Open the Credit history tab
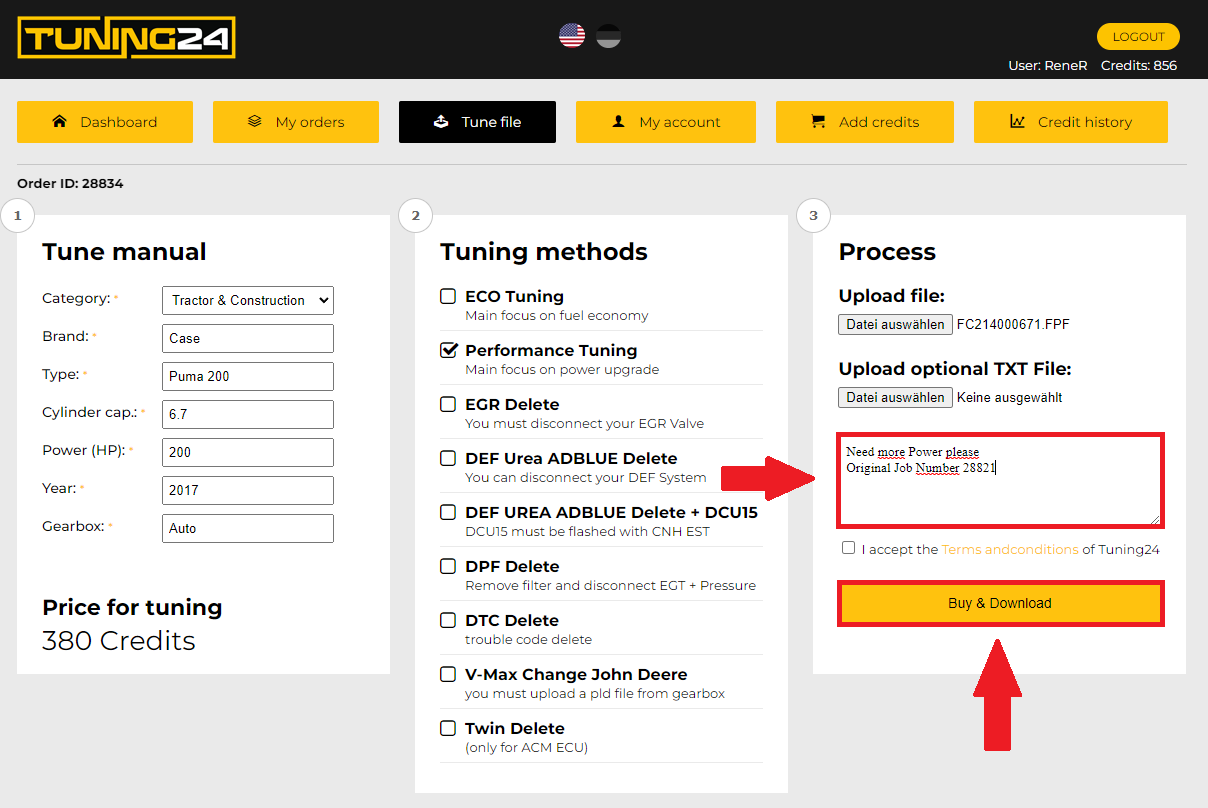 pos(1071,122)
